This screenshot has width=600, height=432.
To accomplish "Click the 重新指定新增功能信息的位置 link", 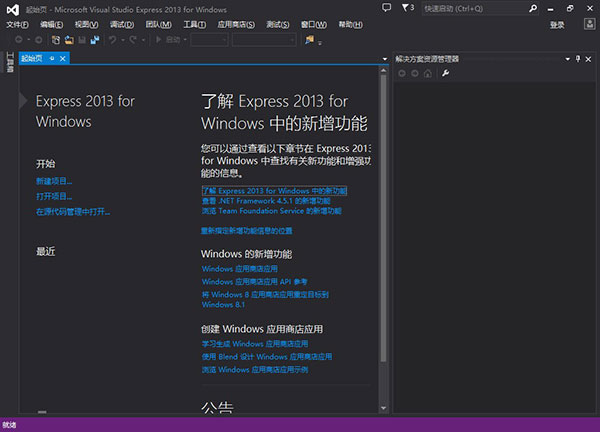I will (x=247, y=231).
